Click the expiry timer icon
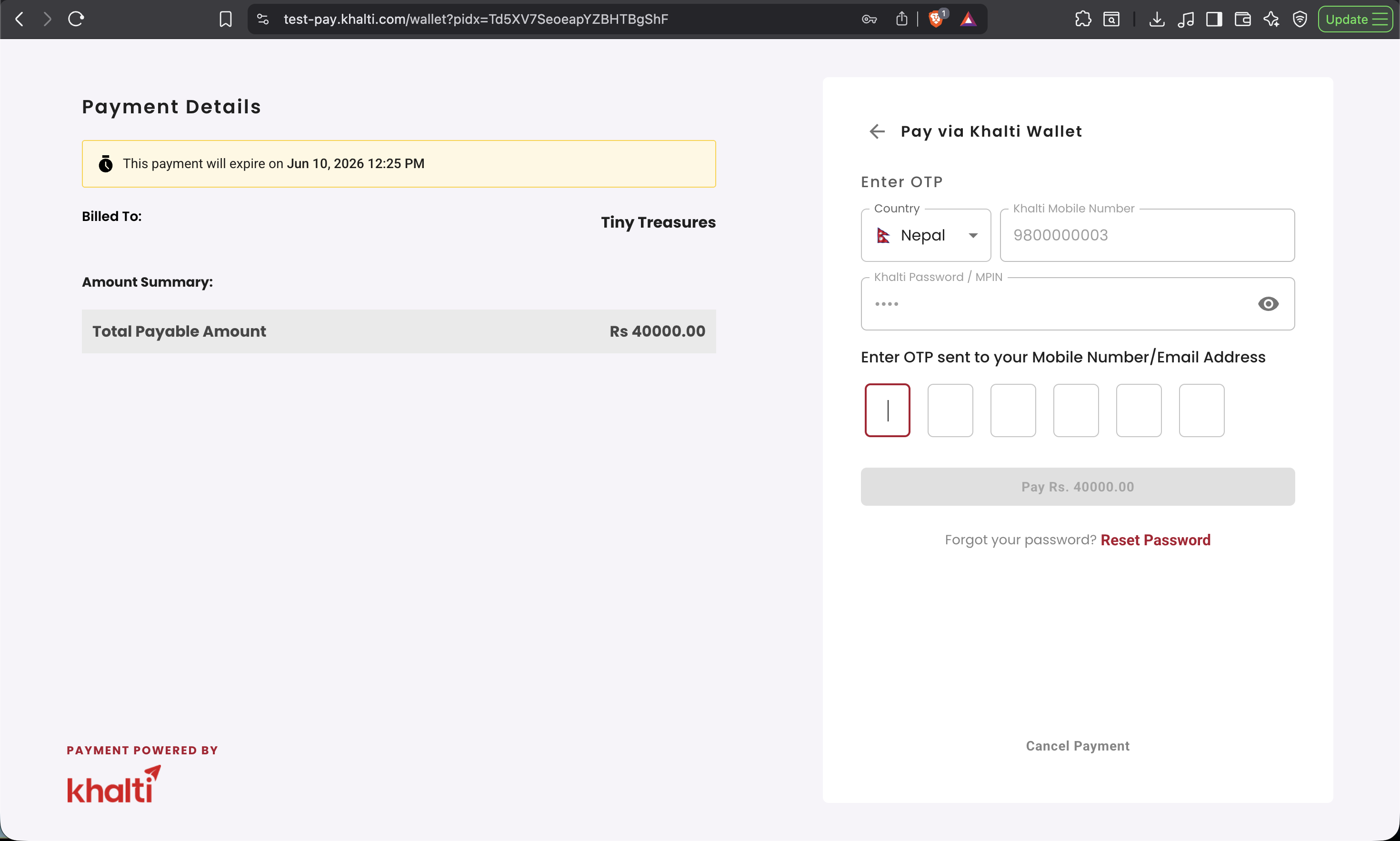 (x=105, y=164)
